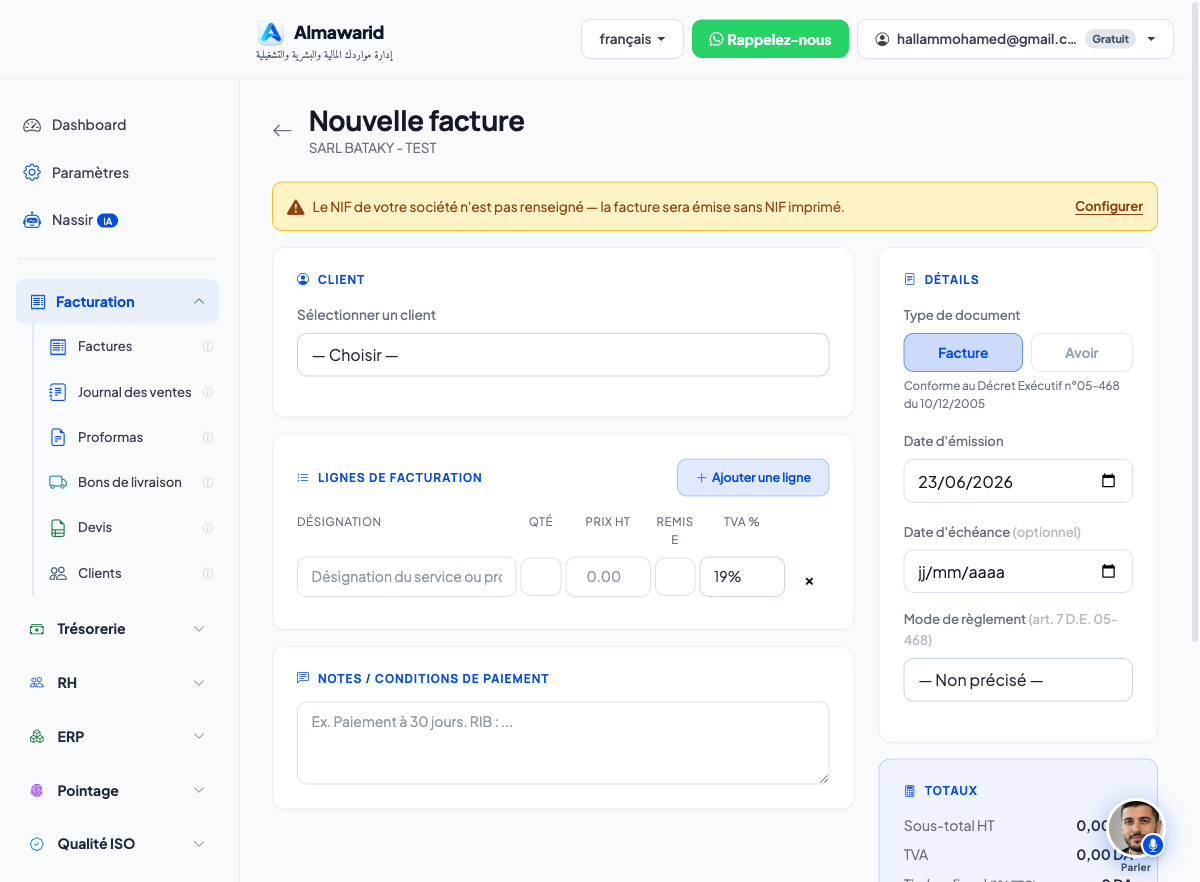
Task: Expand the Qualité ISO section
Action: click(117, 844)
